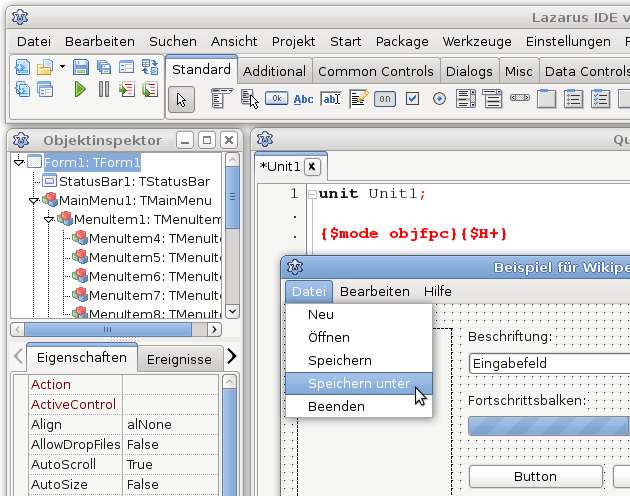Click the Save All icon
The height and width of the screenshot is (496, 630).
click(104, 67)
